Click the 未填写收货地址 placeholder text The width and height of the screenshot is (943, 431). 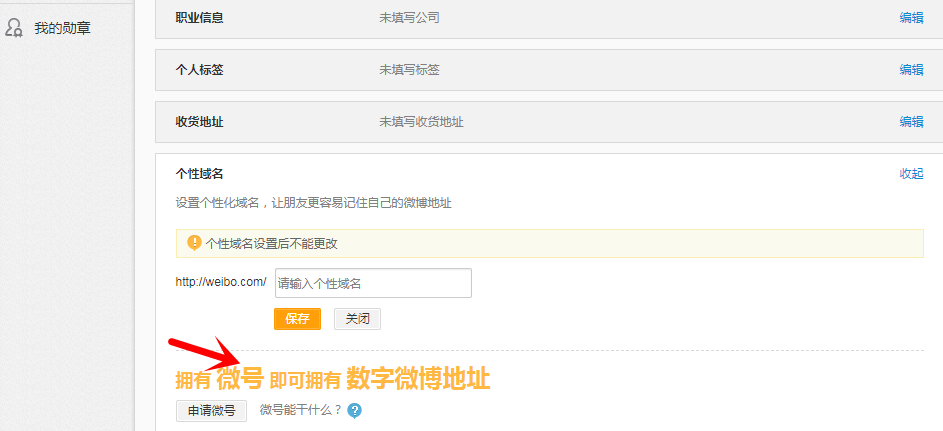[421, 122]
